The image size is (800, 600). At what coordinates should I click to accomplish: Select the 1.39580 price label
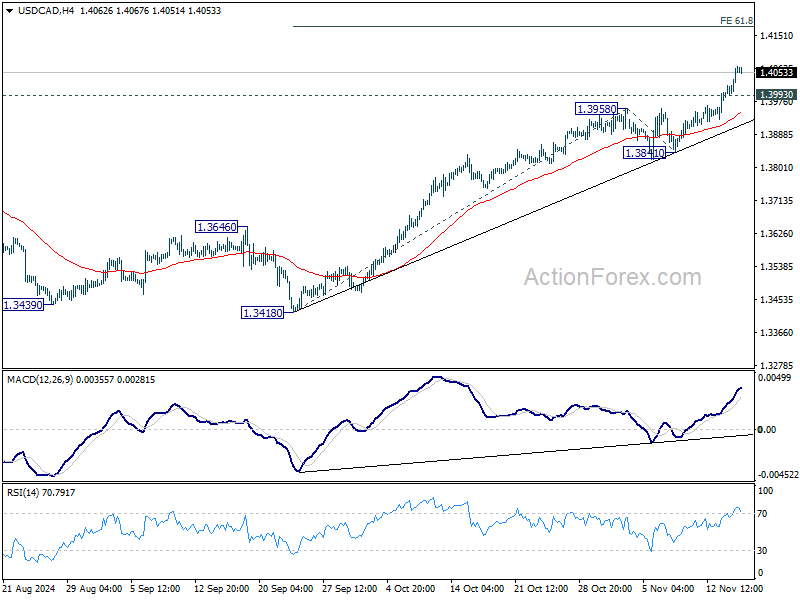point(596,109)
